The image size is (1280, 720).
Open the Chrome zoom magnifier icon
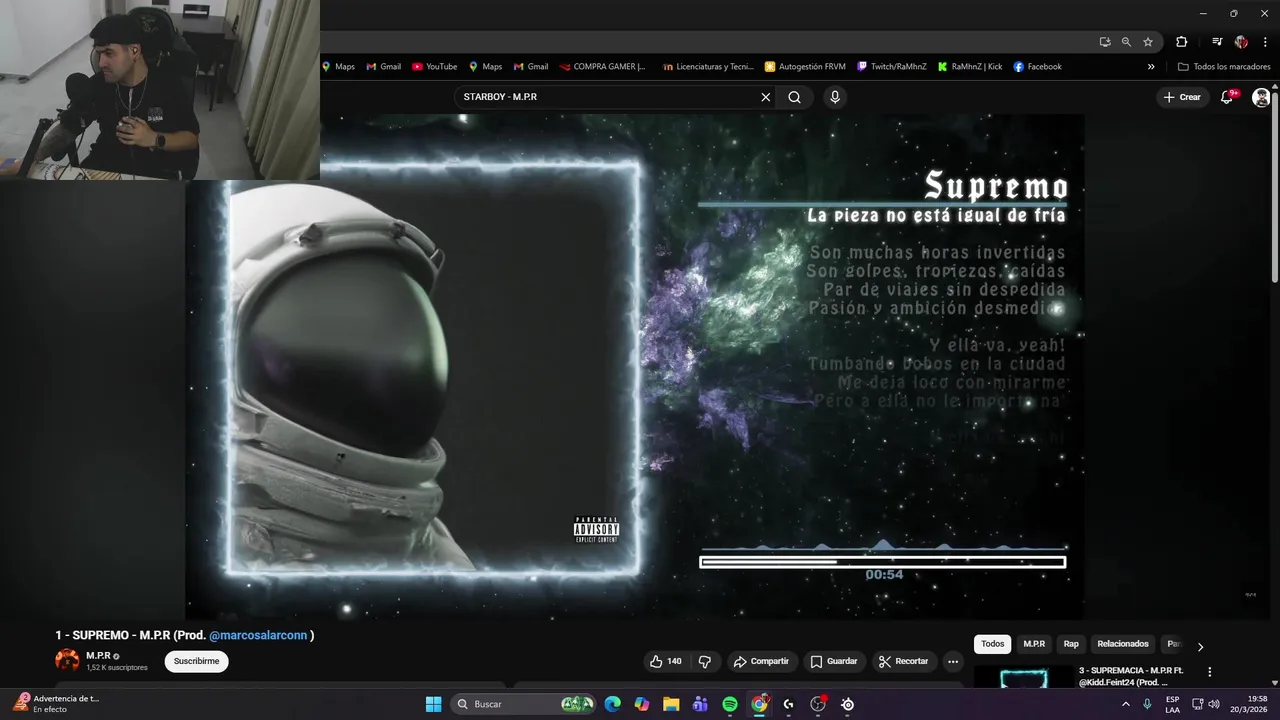(x=1126, y=42)
